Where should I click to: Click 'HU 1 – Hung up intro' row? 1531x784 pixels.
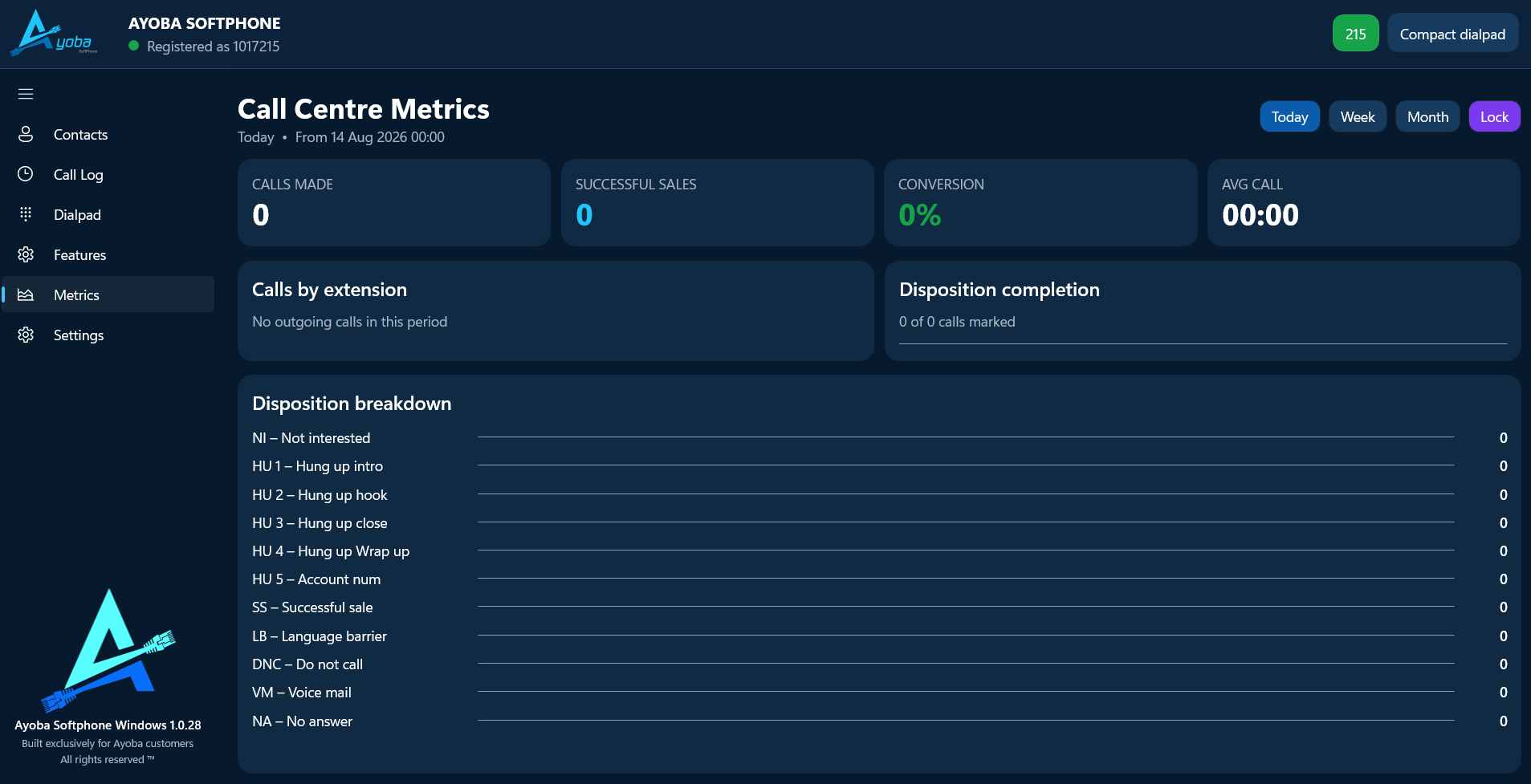879,466
